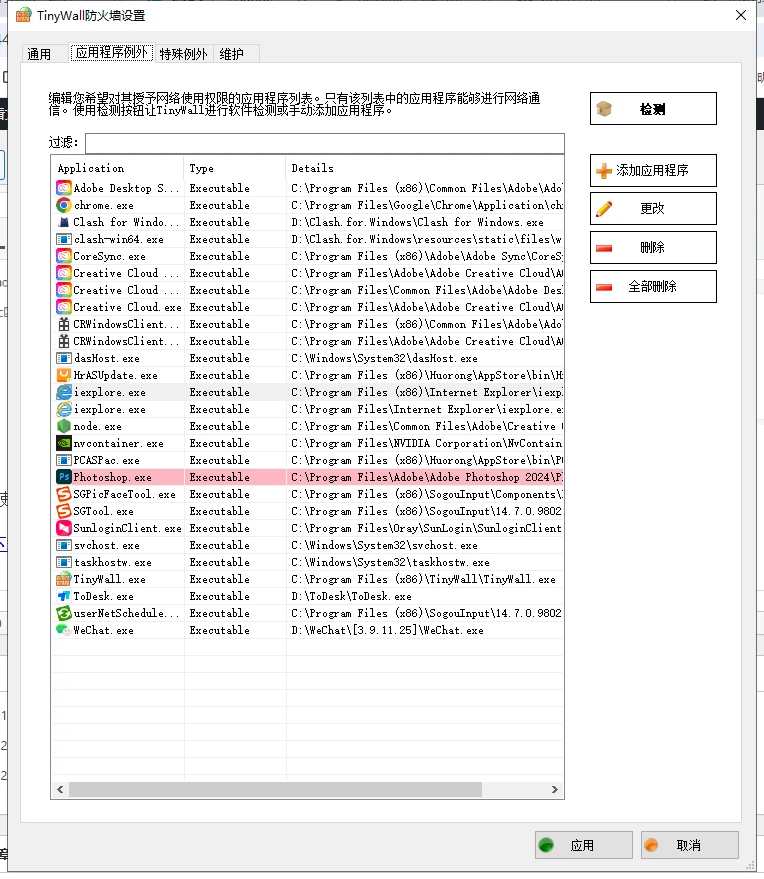Click into the 过滤 filter field
The width and height of the screenshot is (764, 879).
325,143
